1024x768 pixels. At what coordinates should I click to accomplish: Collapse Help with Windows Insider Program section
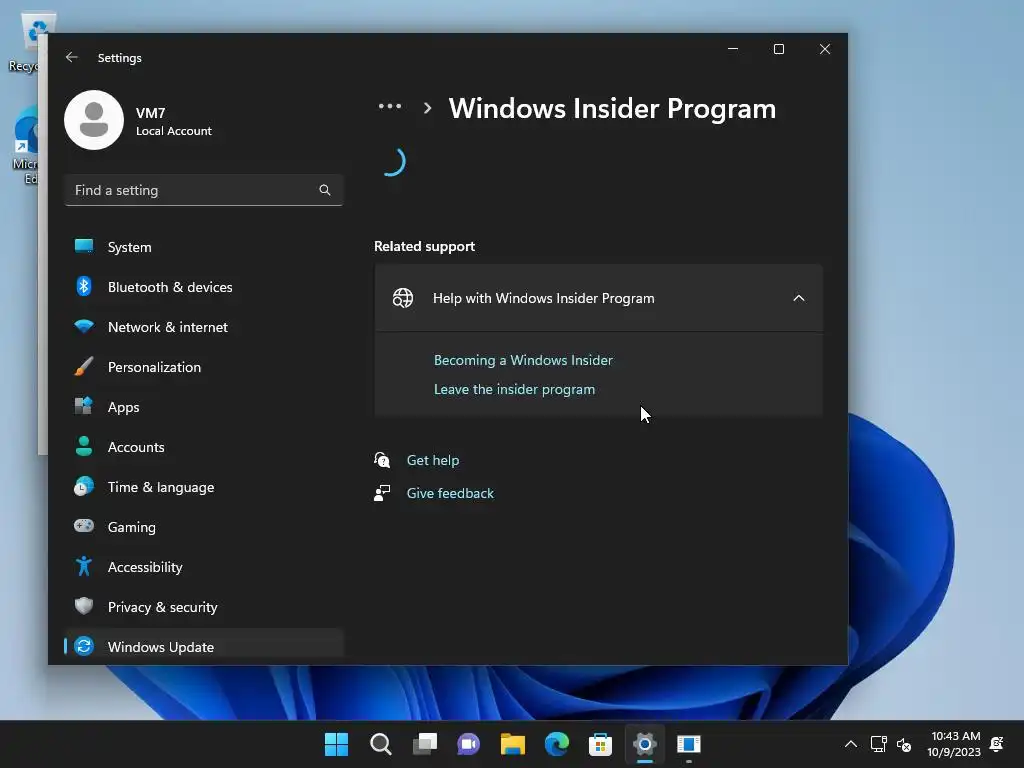pyautogui.click(x=598, y=298)
